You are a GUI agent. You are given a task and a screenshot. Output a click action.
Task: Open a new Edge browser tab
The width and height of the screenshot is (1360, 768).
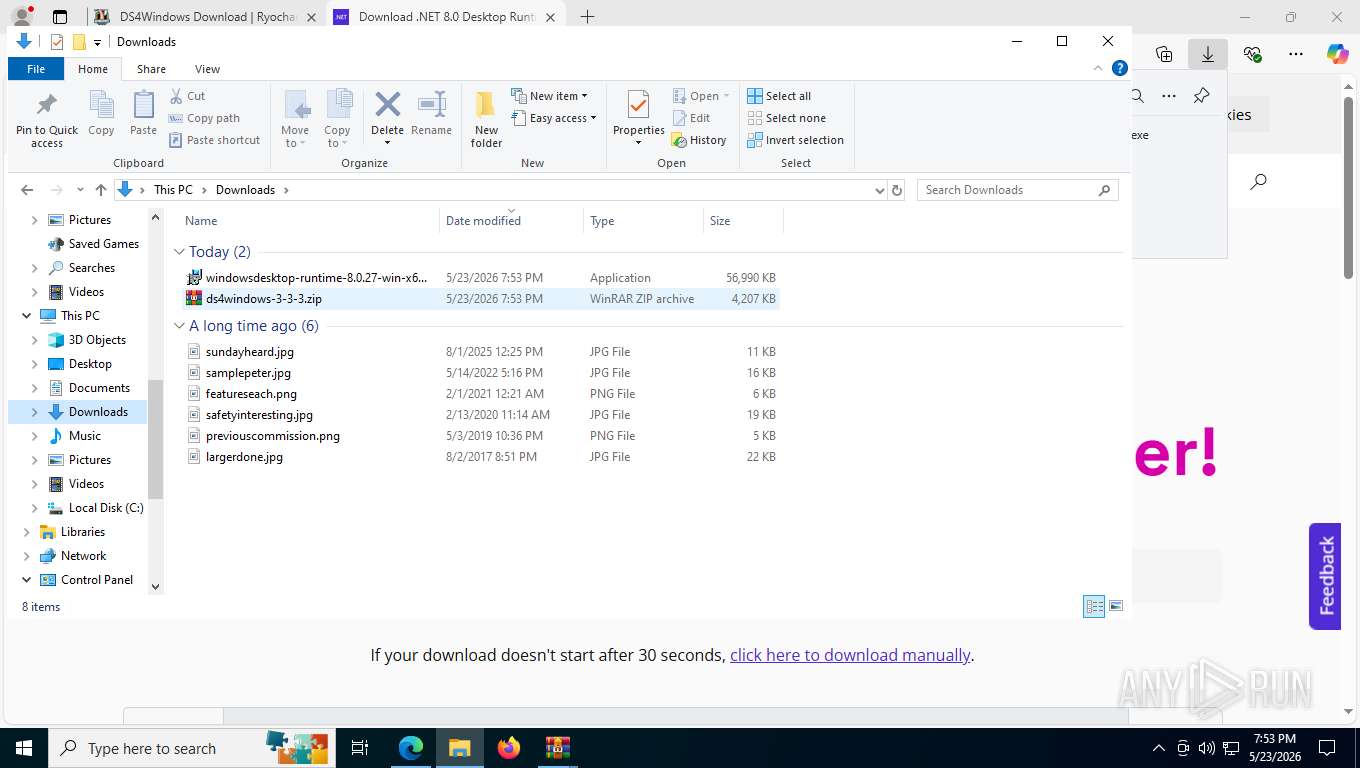click(x=587, y=17)
